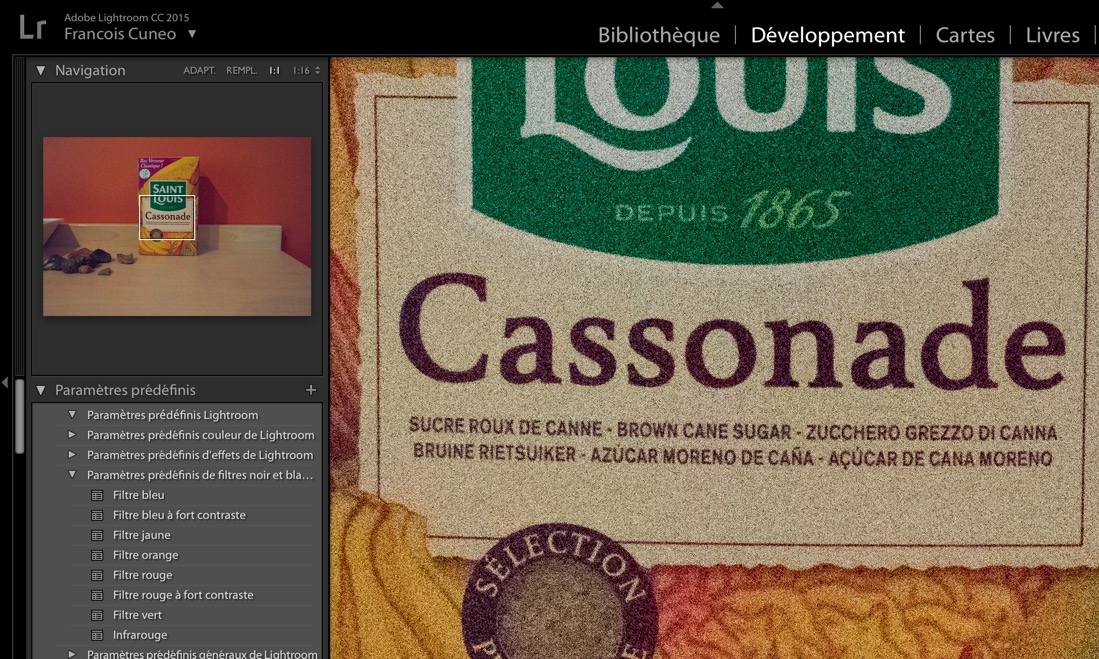1099x659 pixels.
Task: Open the Livres module
Action: 1052,35
